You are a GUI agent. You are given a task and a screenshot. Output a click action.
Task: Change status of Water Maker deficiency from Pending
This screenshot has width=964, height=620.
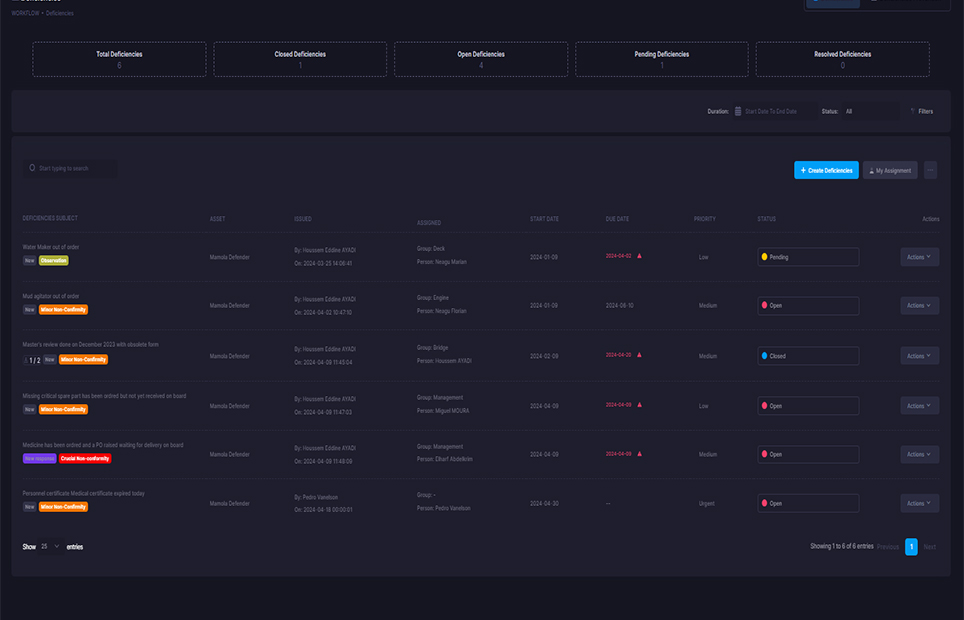tap(806, 256)
